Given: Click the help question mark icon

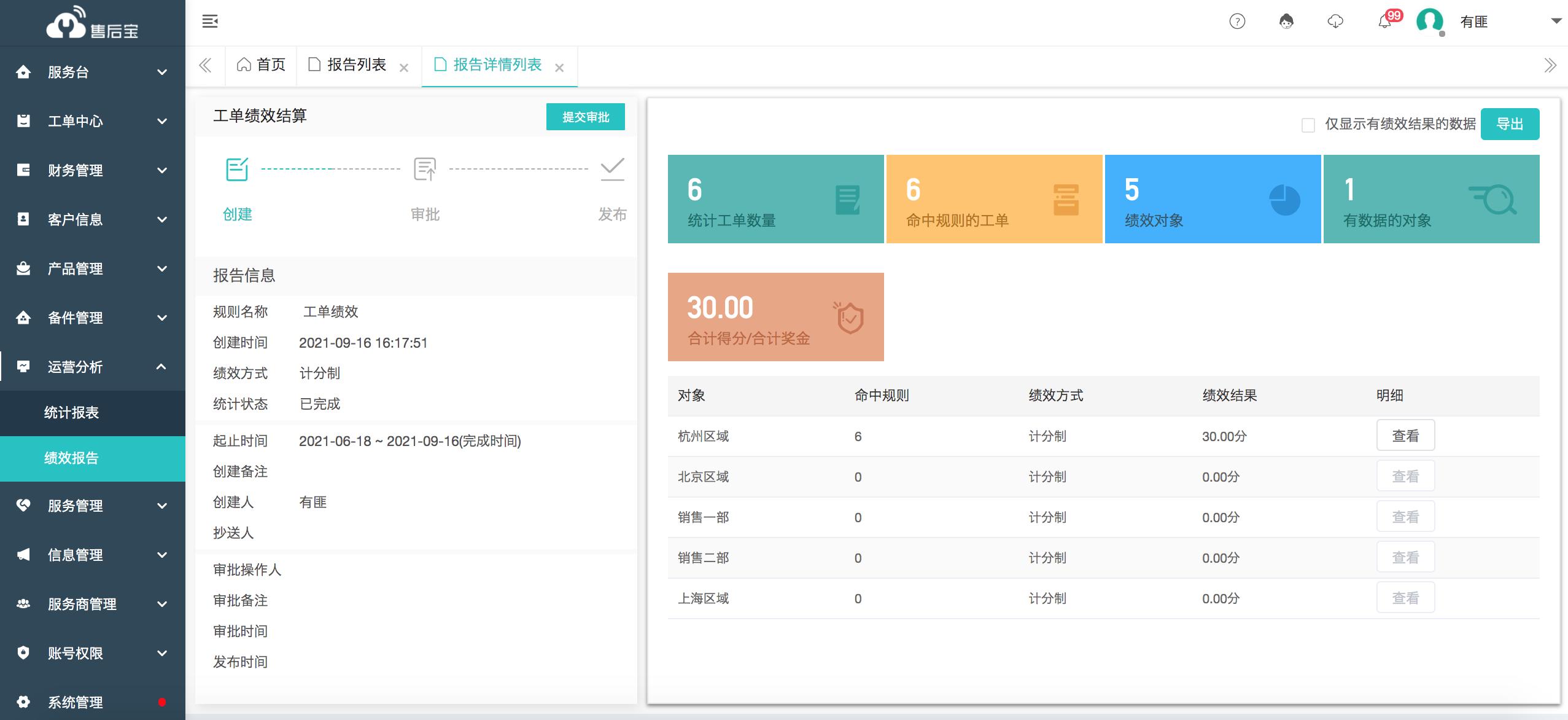Looking at the screenshot, I should click(1237, 22).
